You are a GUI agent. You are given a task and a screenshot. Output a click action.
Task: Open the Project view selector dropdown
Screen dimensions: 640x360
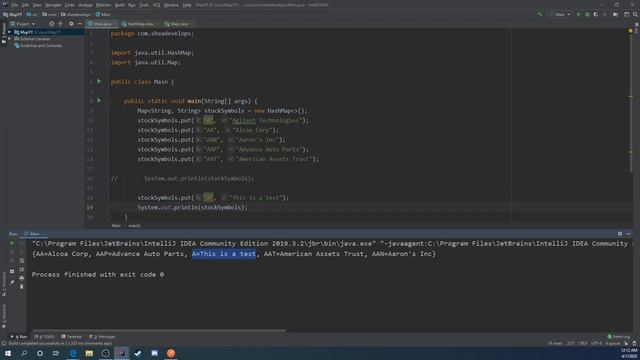point(23,24)
